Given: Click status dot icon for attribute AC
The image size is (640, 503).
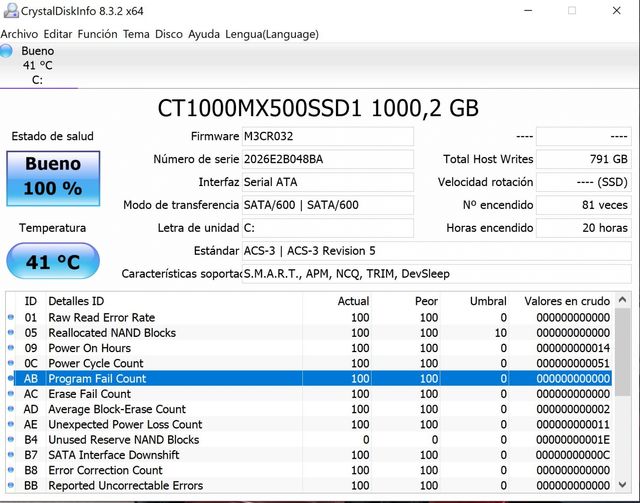Looking at the screenshot, I should coord(11,393).
